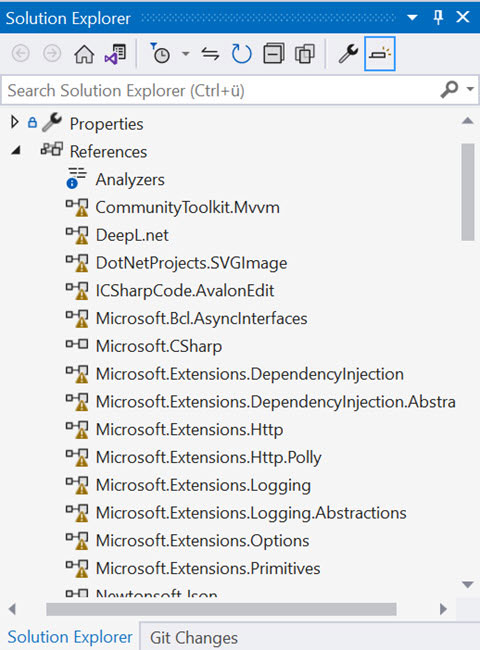The height and width of the screenshot is (650, 480).
Task: Expand the Properties node
Action: (x=15, y=122)
